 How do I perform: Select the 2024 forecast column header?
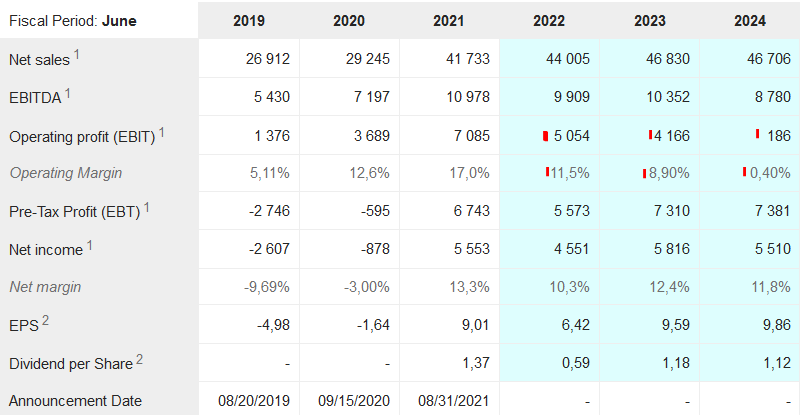point(748,21)
